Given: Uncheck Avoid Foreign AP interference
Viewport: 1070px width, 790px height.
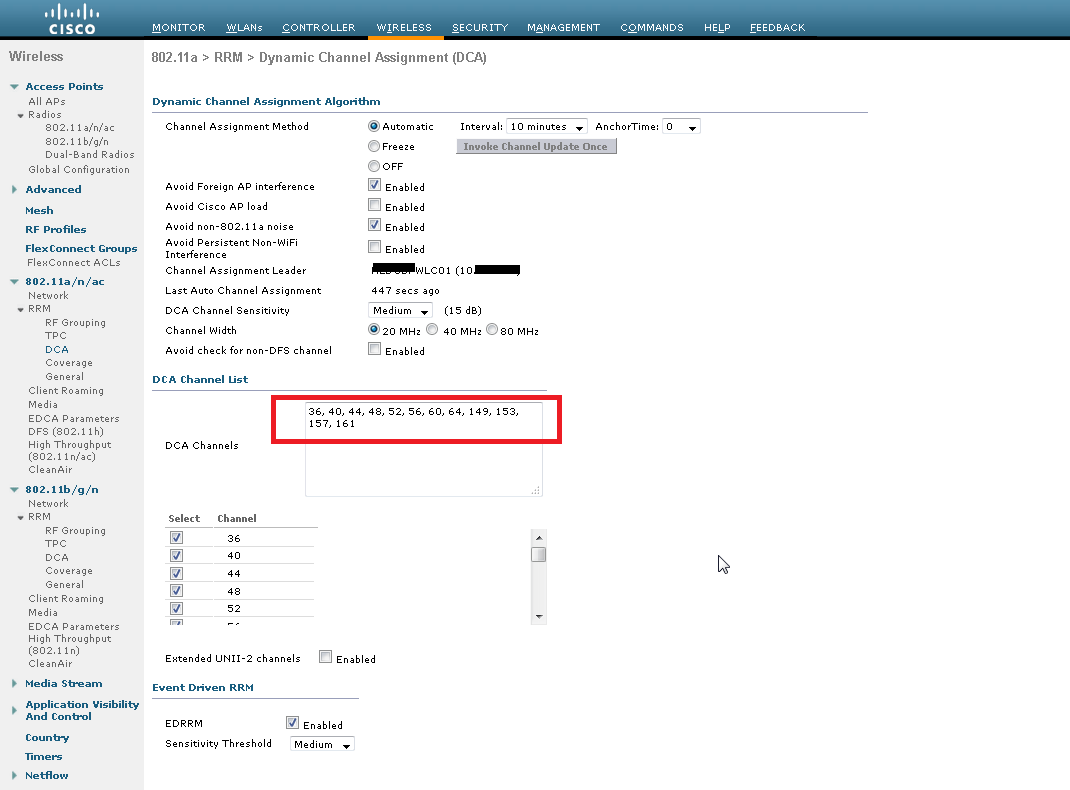Looking at the screenshot, I should pyautogui.click(x=374, y=186).
